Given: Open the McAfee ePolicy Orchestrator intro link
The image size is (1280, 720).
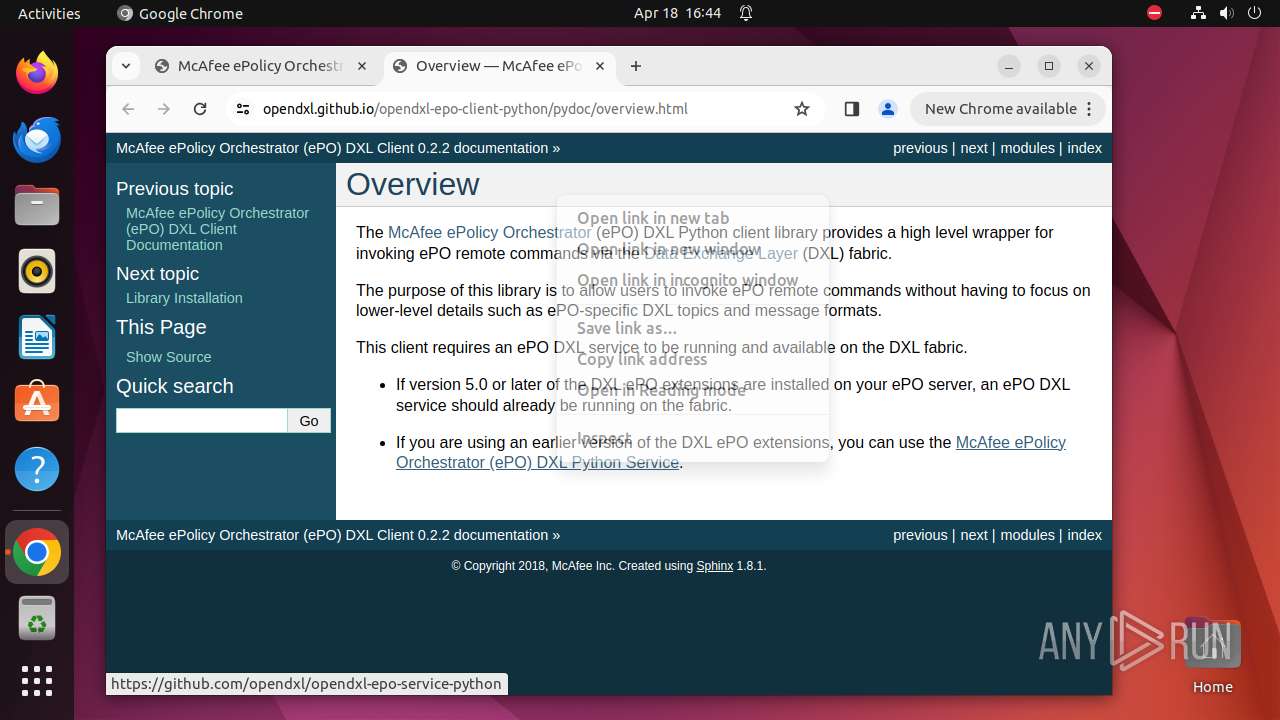Looking at the screenshot, I should (489, 232).
